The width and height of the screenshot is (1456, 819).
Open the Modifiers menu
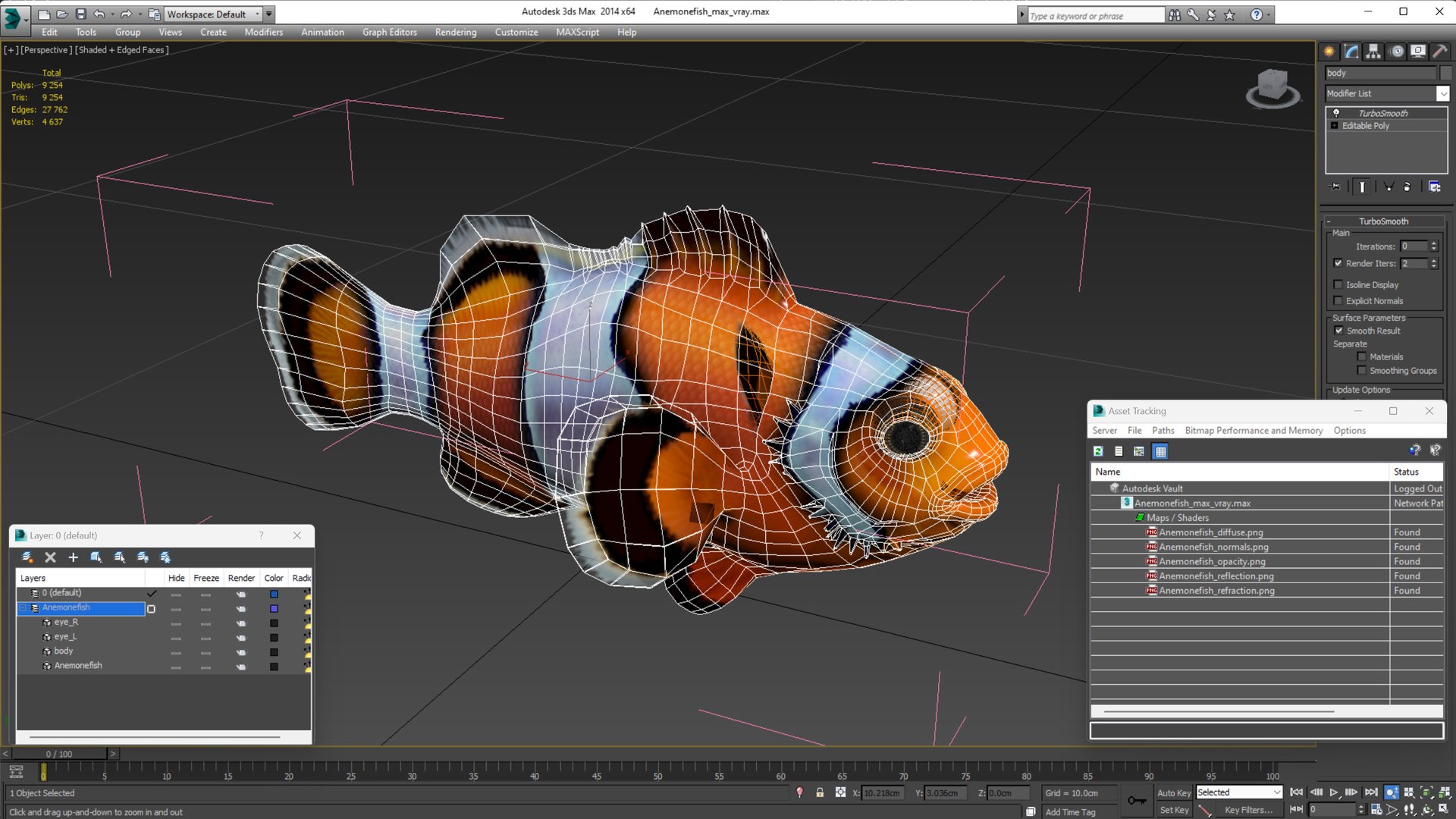tap(263, 32)
